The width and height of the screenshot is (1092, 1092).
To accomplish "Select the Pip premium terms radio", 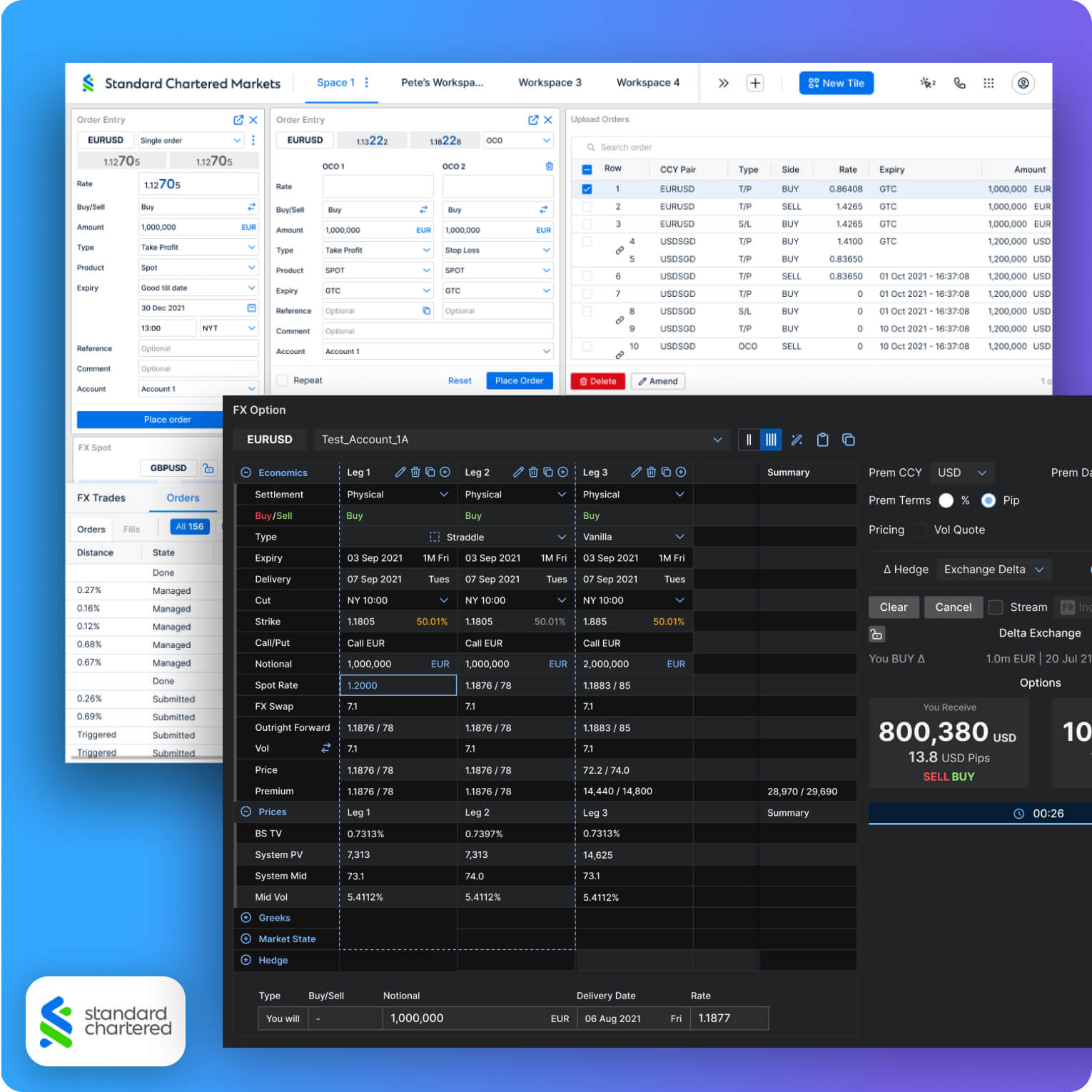I will [989, 500].
